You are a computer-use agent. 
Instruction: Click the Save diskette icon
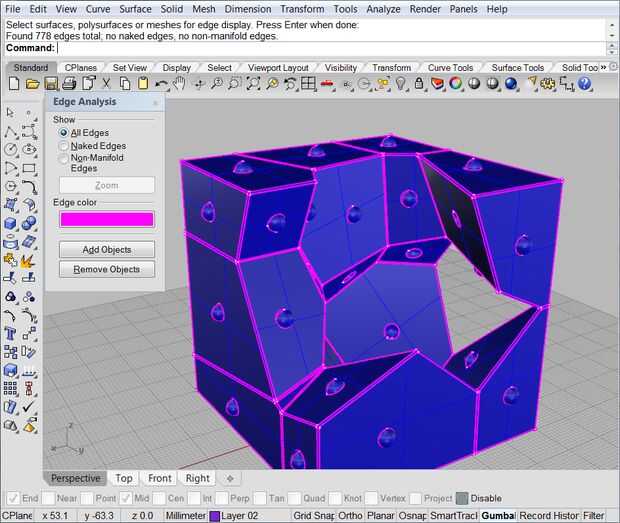[x=50, y=84]
